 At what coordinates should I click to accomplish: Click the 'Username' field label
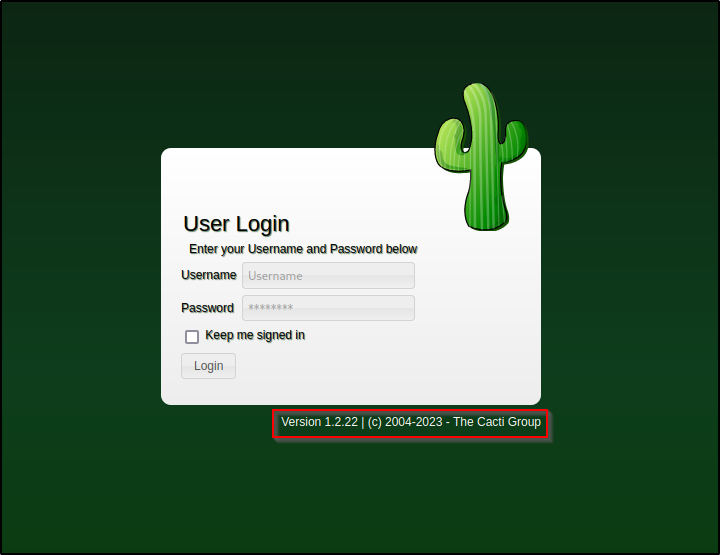point(208,275)
